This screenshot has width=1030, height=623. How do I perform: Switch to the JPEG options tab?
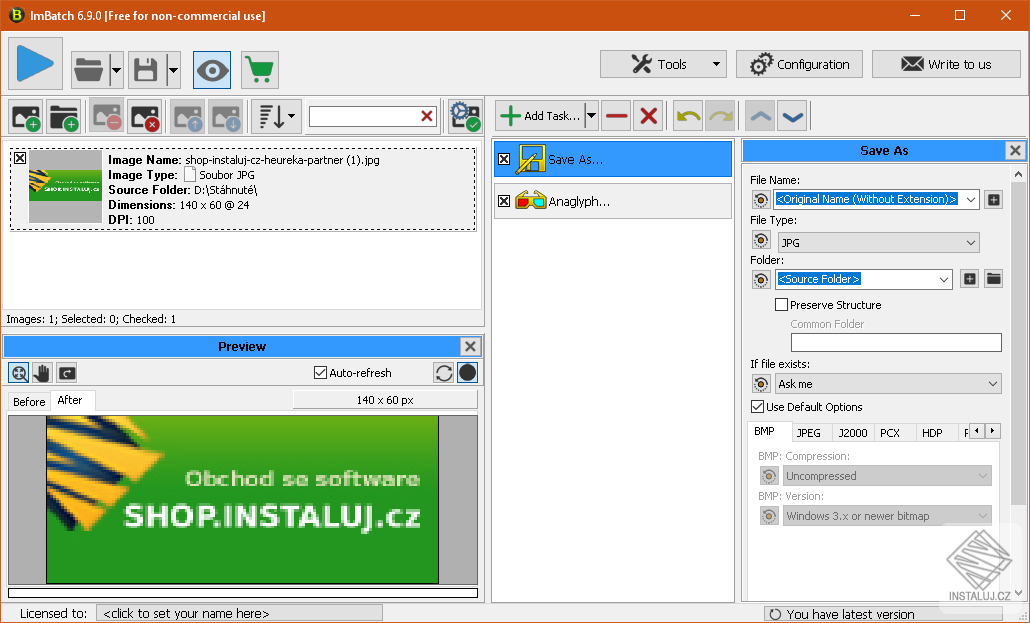pyautogui.click(x=809, y=433)
